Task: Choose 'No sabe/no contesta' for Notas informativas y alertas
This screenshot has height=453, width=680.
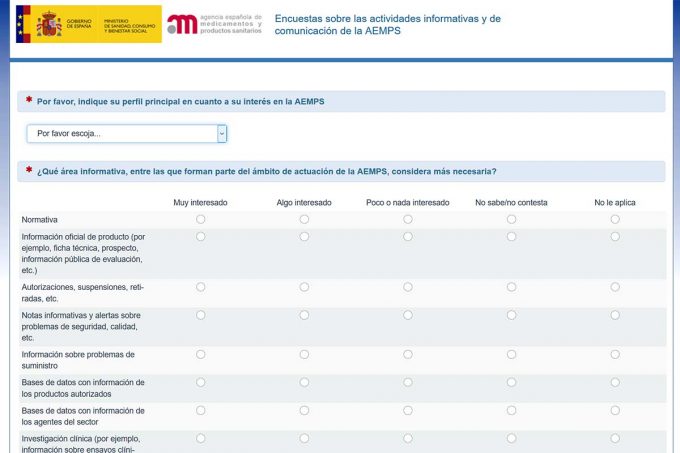Action: point(511,315)
